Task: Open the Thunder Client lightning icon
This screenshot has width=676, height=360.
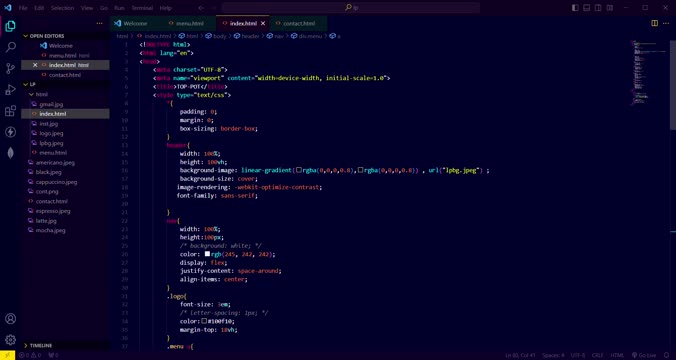Action: [x=10, y=132]
